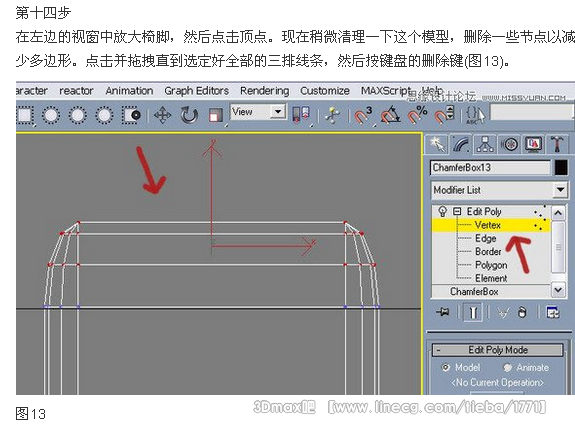575x424 pixels.
Task: Switch to the Hierarchy panel tab
Action: 485,144
